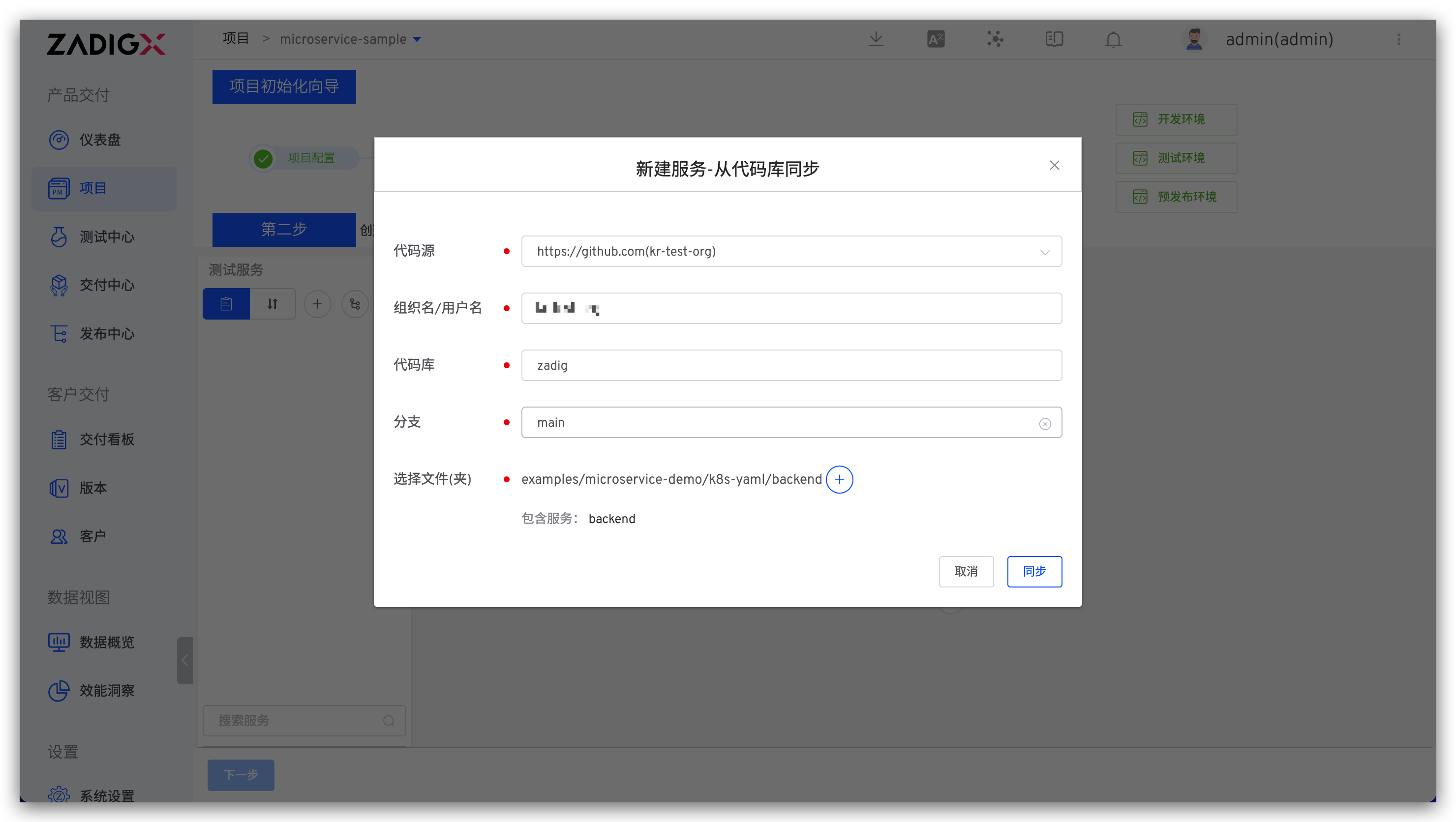
Task: Click the notification bell icon
Action: [1112, 39]
